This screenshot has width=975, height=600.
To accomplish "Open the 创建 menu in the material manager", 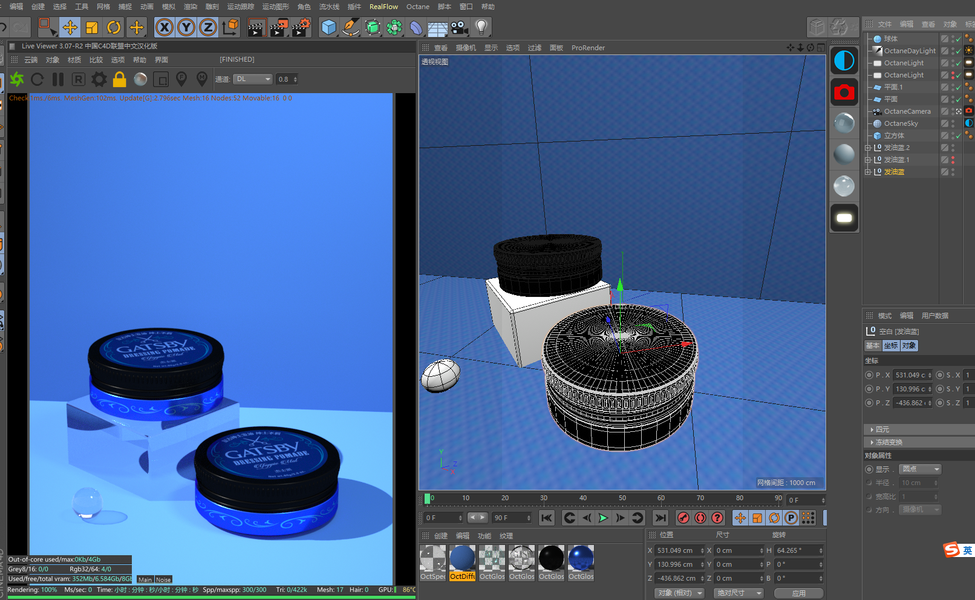I will tap(441, 535).
